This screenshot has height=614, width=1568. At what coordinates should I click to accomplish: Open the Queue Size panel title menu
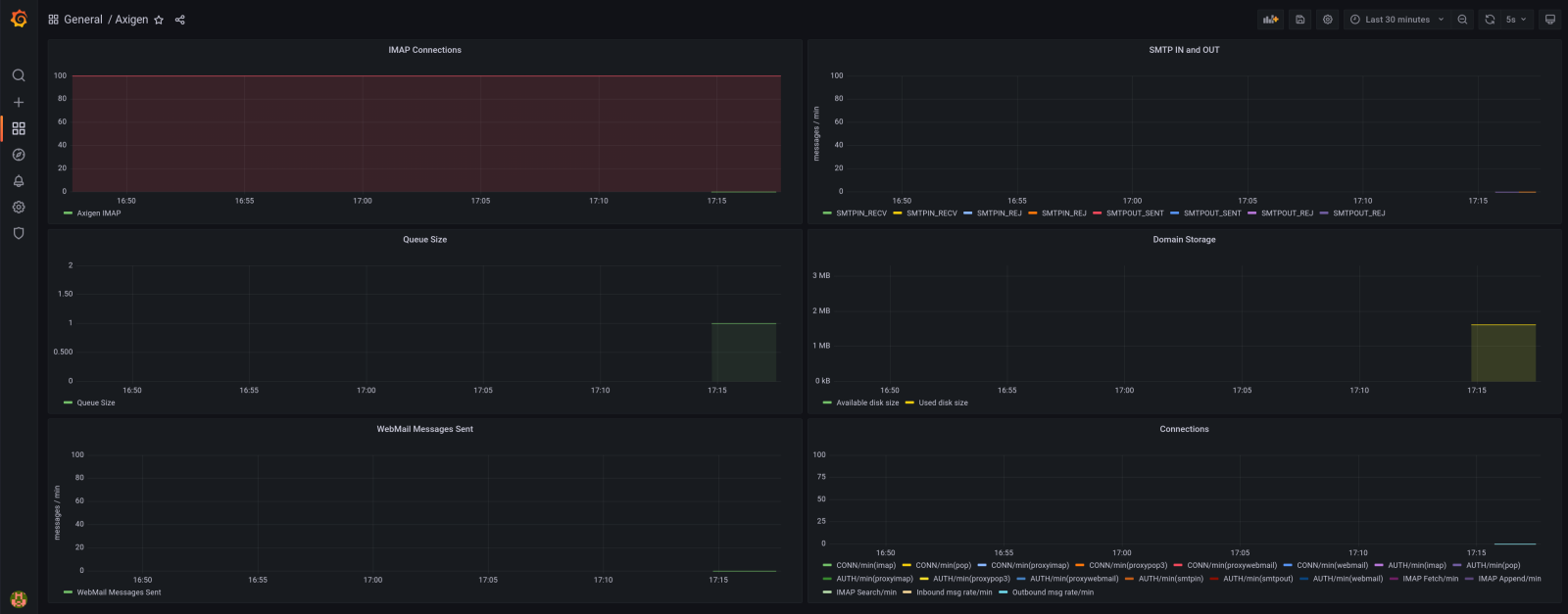pos(424,239)
